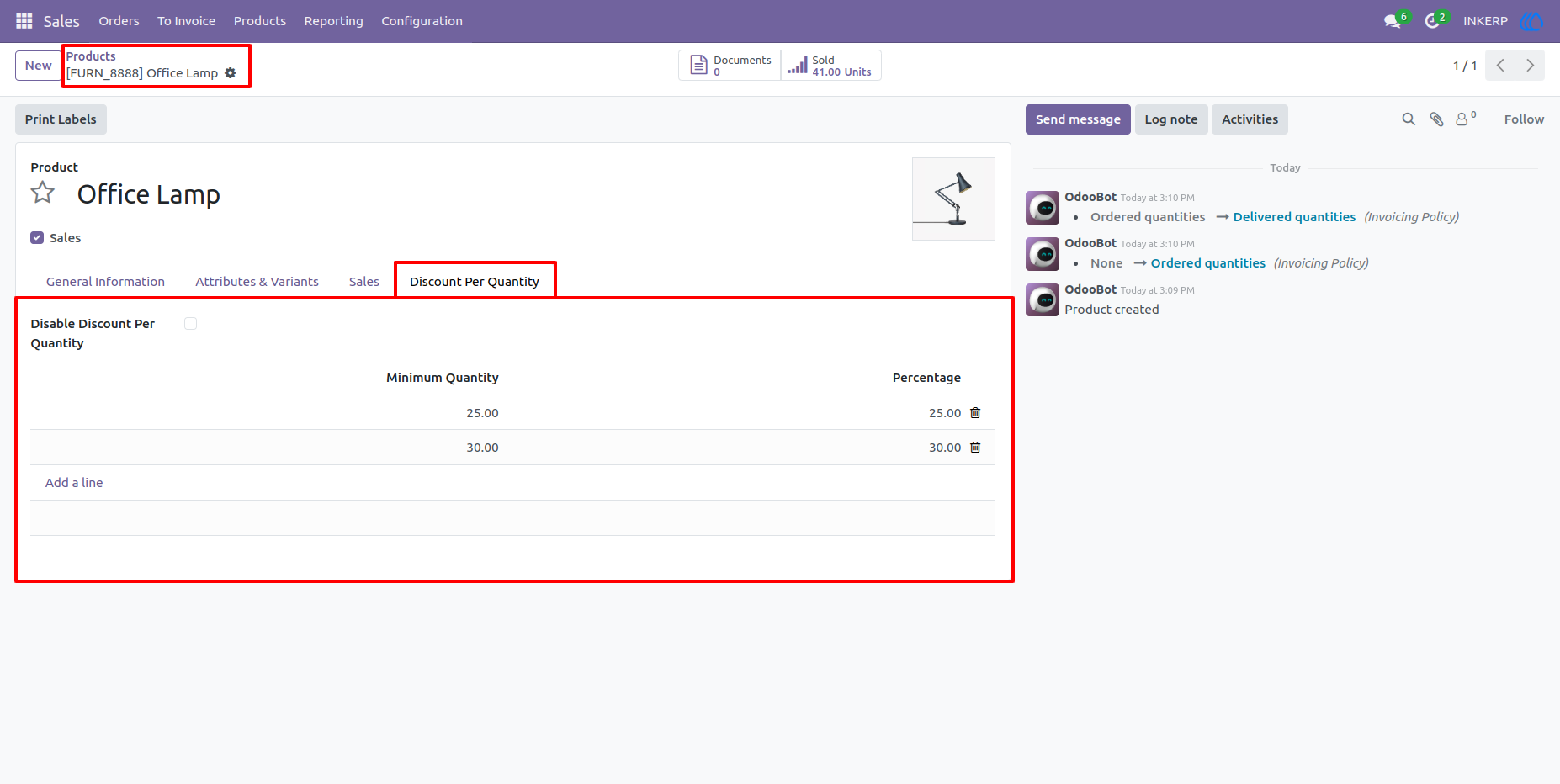1560x784 pixels.
Task: Show followers list icon
Action: [x=1466, y=119]
